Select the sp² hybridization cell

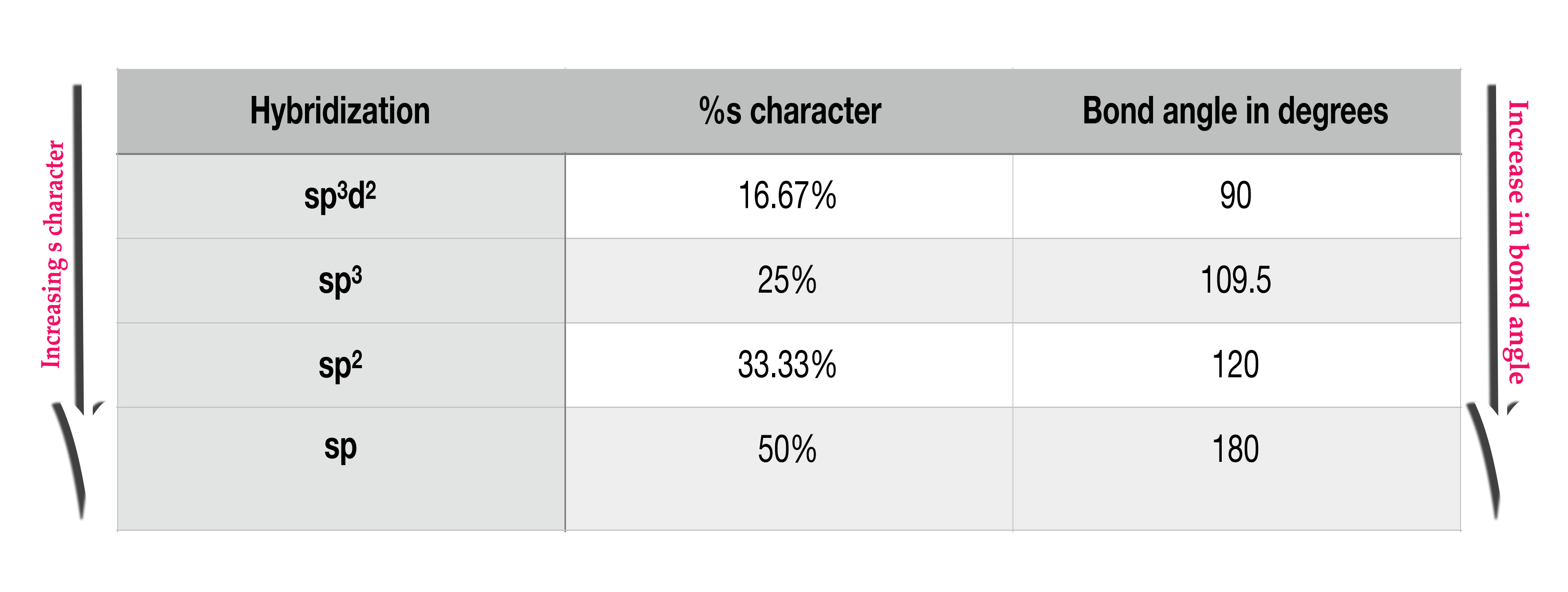(340, 366)
